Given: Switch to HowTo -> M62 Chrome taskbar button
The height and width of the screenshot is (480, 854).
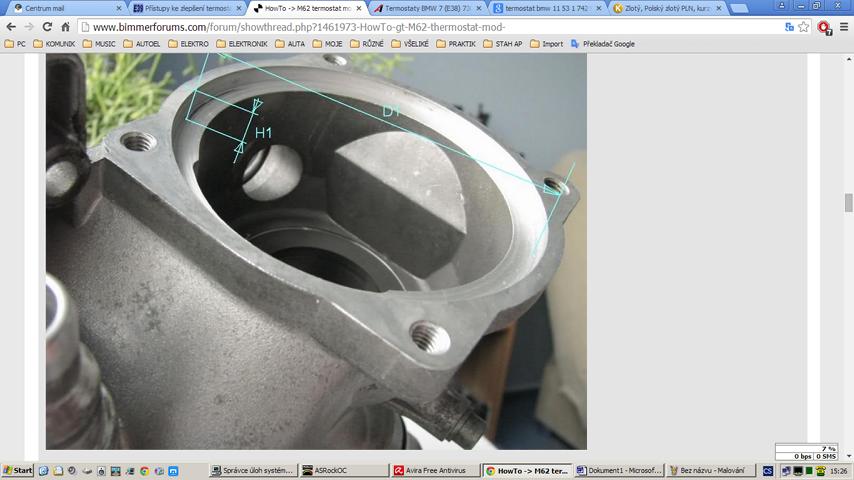Looking at the screenshot, I should pos(526,470).
